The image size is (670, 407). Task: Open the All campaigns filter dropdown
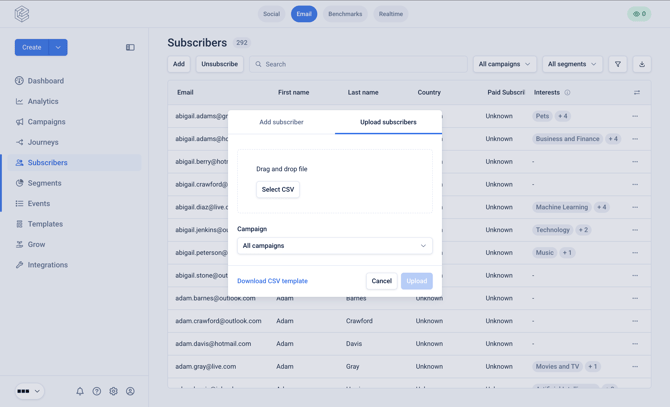tap(504, 64)
